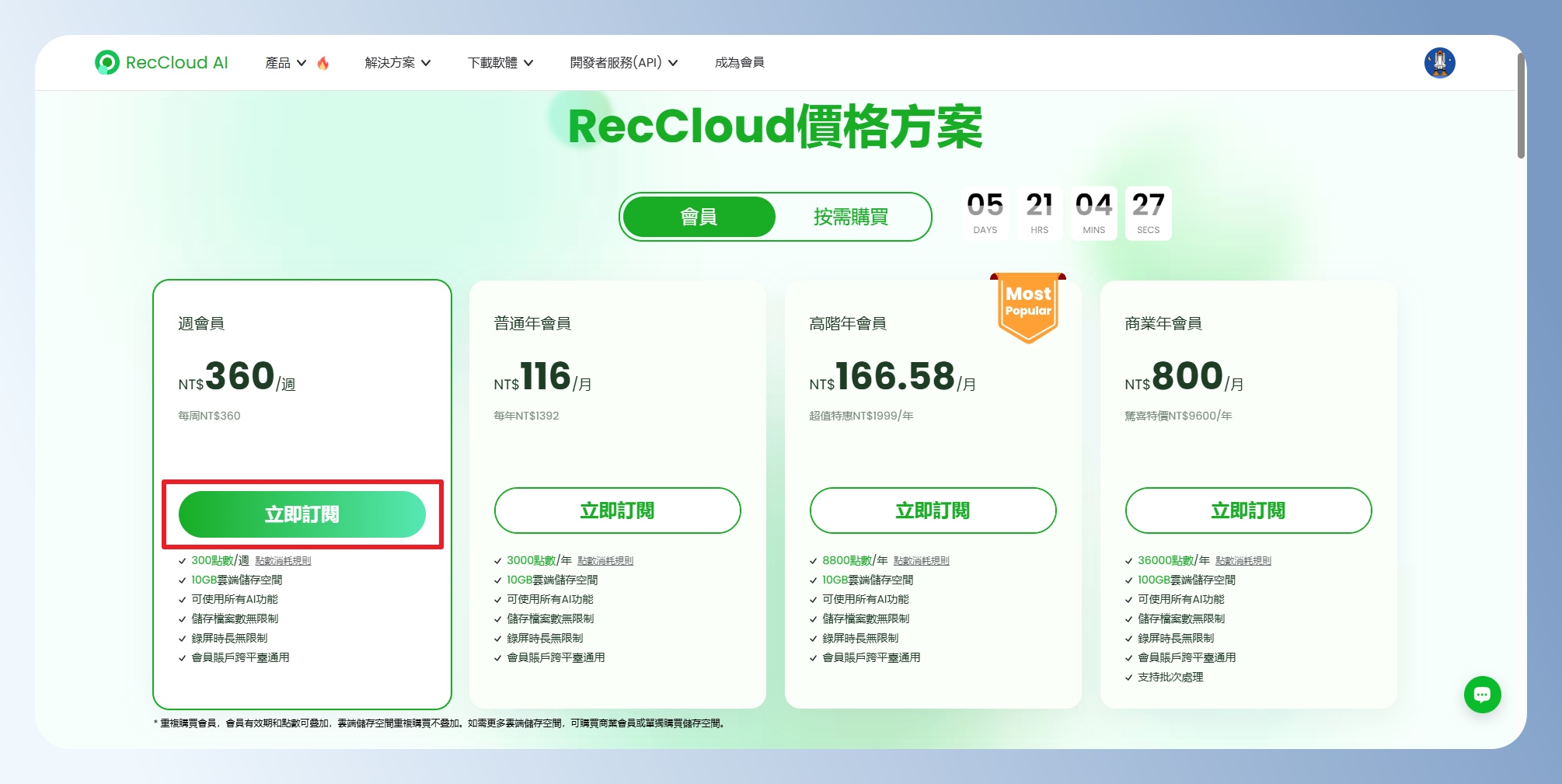Viewport: 1562px width, 784px height.
Task: Open the live chat bubble icon
Action: click(1482, 695)
